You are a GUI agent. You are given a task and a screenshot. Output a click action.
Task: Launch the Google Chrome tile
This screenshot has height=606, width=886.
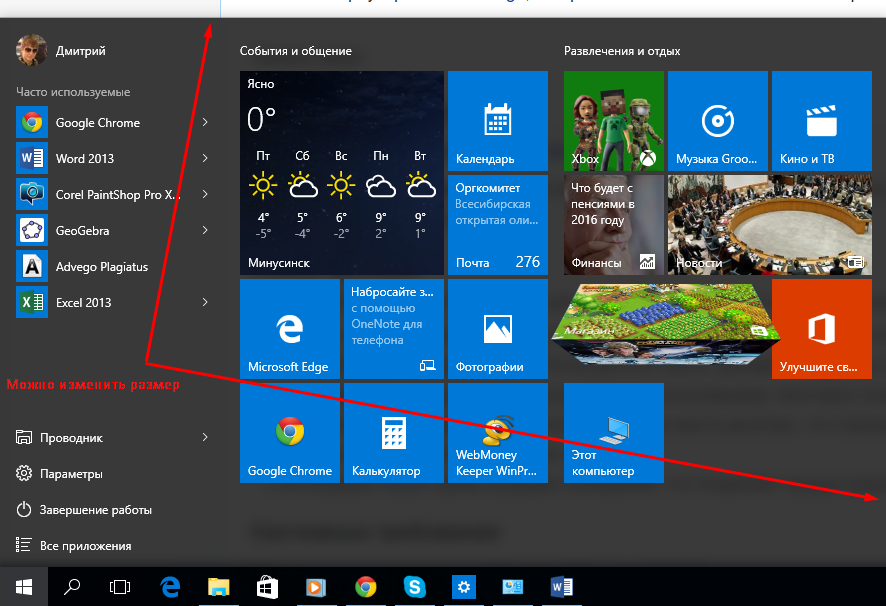[290, 433]
